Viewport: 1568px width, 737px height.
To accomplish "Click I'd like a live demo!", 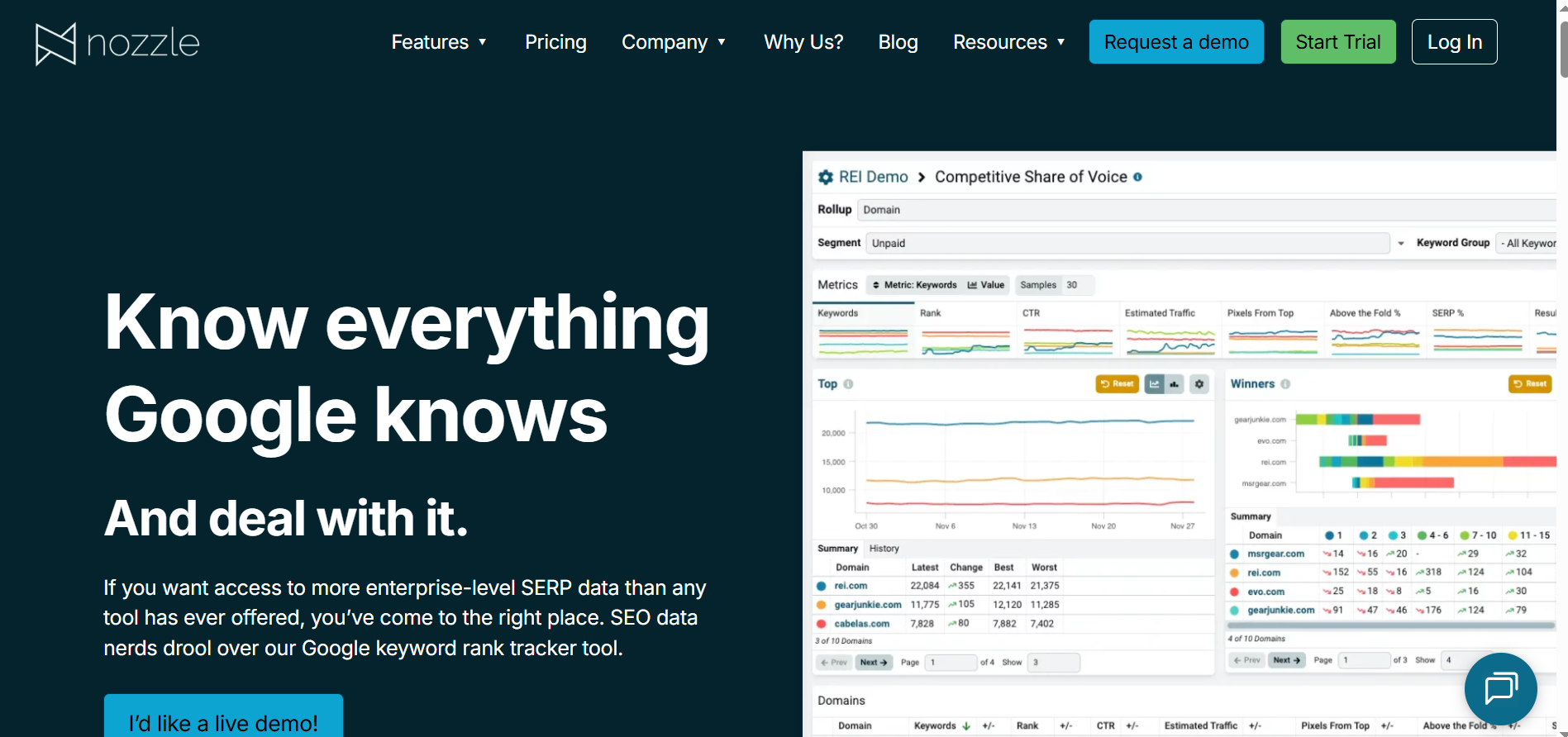I will pyautogui.click(x=223, y=716).
